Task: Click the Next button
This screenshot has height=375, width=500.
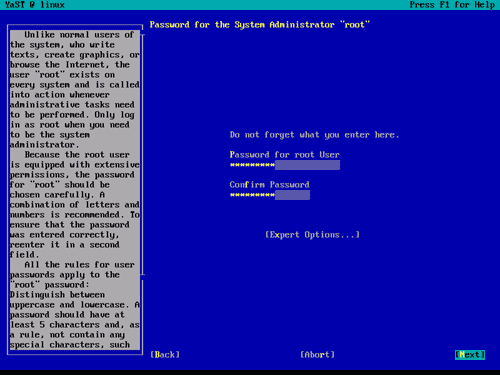Action: pyautogui.click(x=470, y=355)
